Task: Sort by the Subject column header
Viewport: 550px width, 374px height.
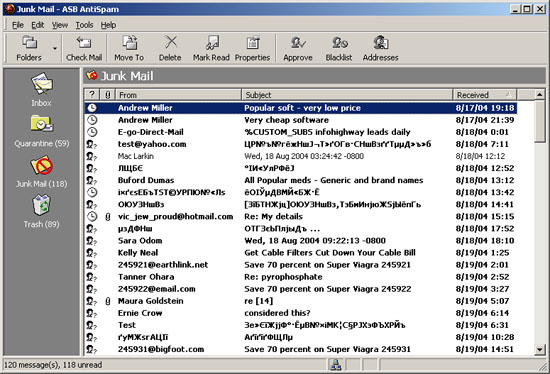Action: click(x=347, y=95)
